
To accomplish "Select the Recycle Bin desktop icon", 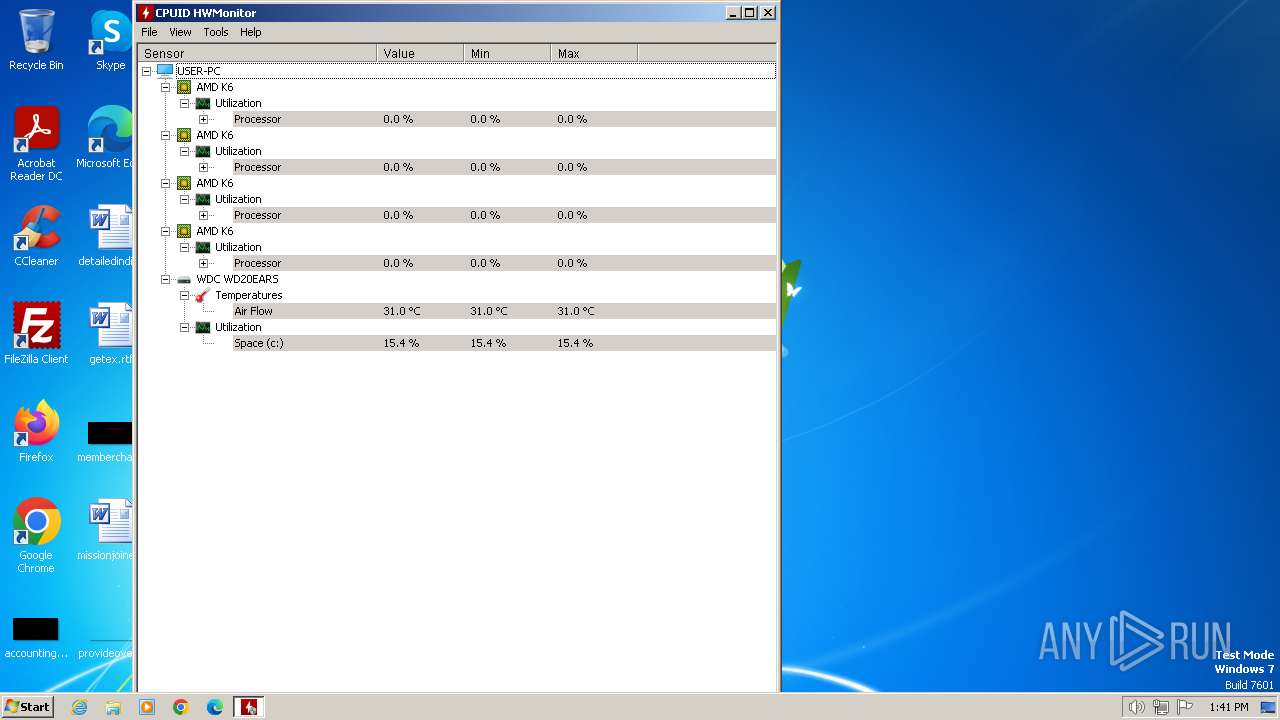I will [36, 40].
